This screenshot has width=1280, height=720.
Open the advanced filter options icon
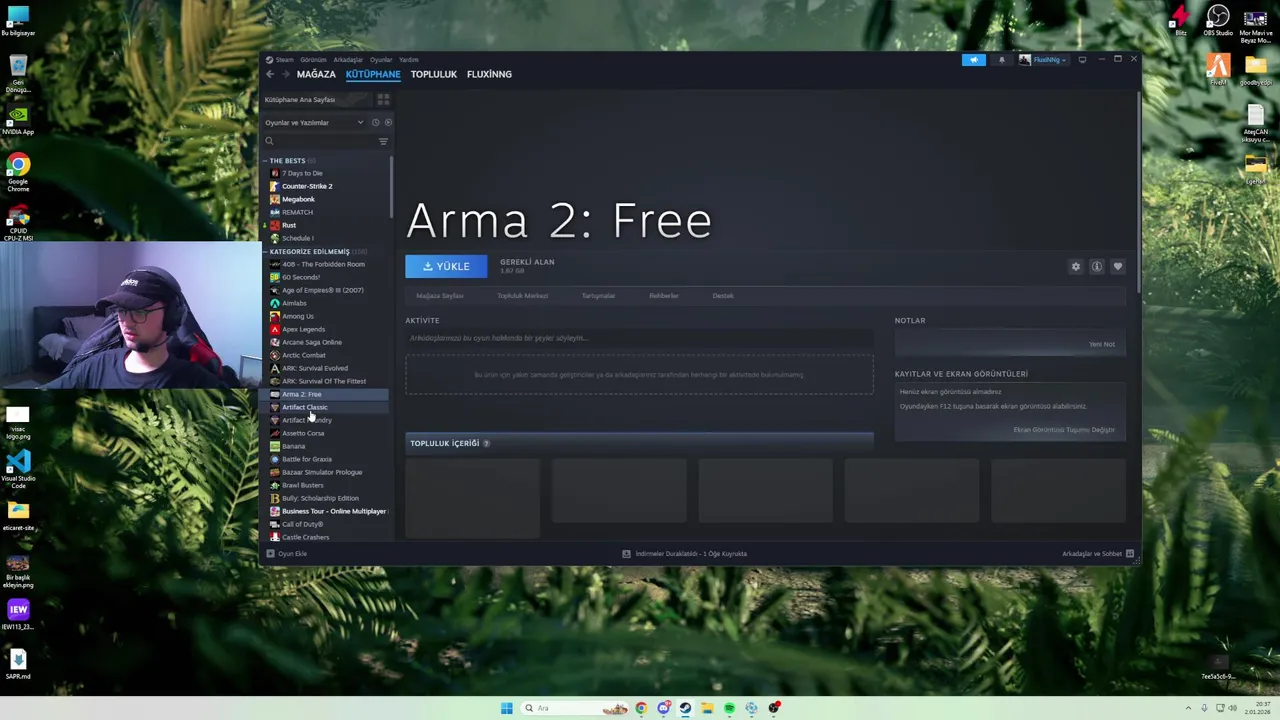click(383, 141)
